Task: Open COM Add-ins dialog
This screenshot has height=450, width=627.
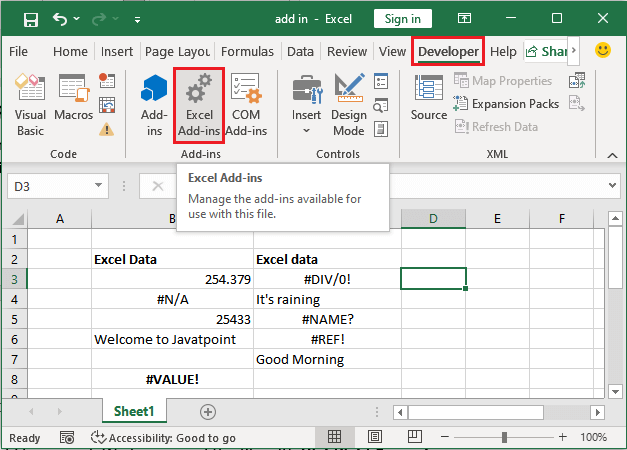Action: coord(246,105)
